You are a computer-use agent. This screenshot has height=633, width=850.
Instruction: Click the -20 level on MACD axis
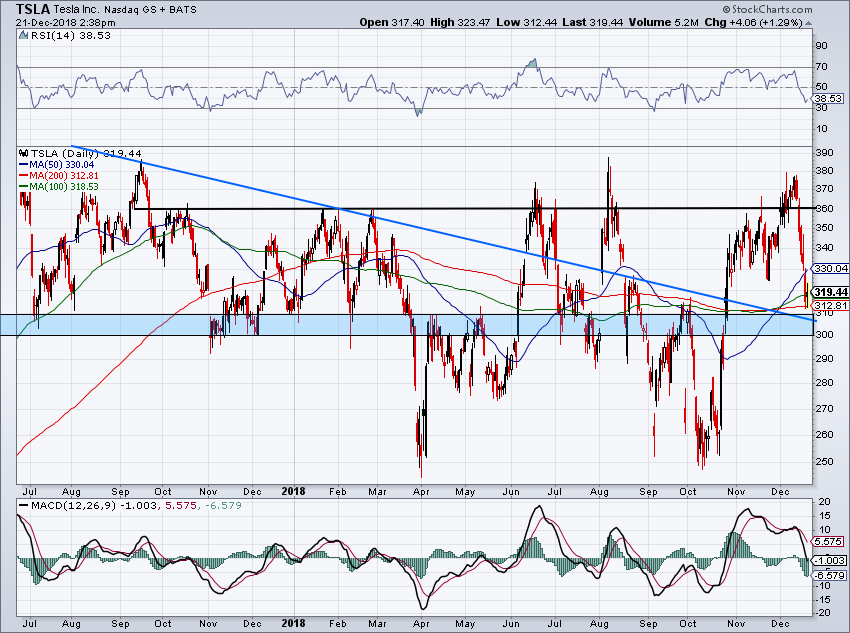pyautogui.click(x=824, y=613)
